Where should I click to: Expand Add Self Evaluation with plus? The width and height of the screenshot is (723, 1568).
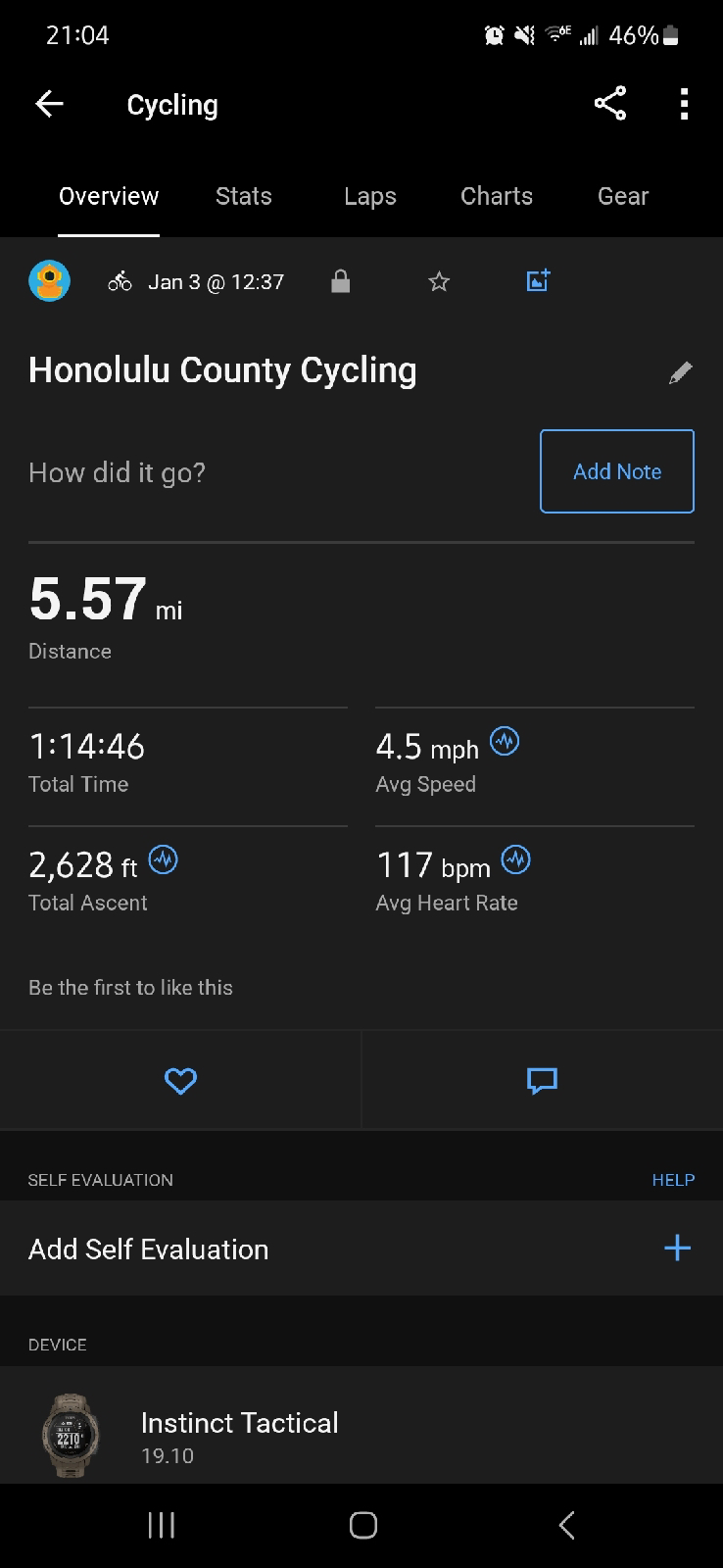click(x=677, y=1248)
